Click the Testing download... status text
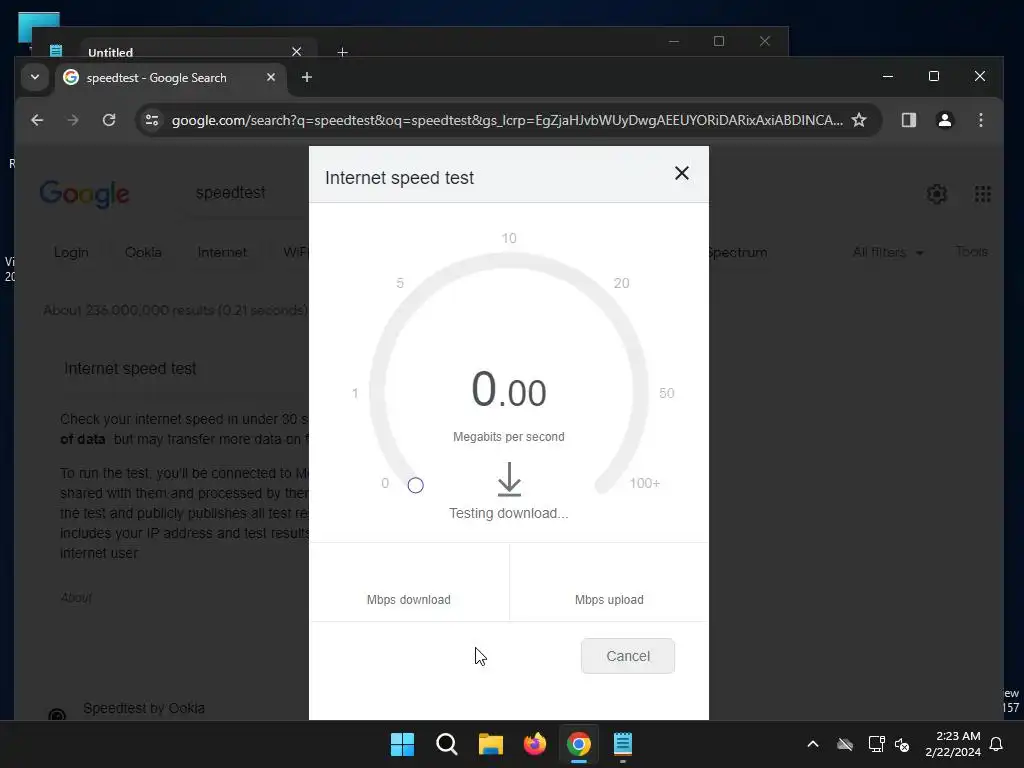 pos(509,513)
